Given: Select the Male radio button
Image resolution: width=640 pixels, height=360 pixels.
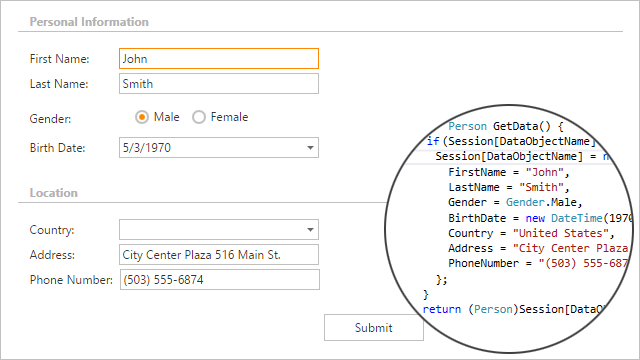Looking at the screenshot, I should [142, 117].
